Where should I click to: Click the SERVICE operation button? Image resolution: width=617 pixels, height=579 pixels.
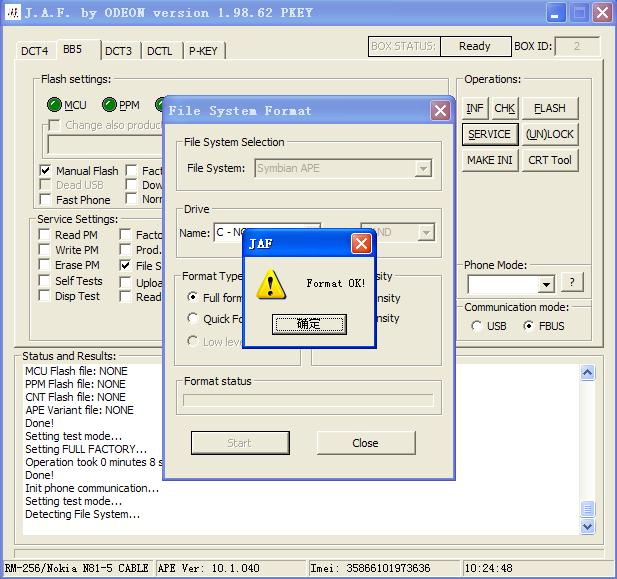(490, 134)
